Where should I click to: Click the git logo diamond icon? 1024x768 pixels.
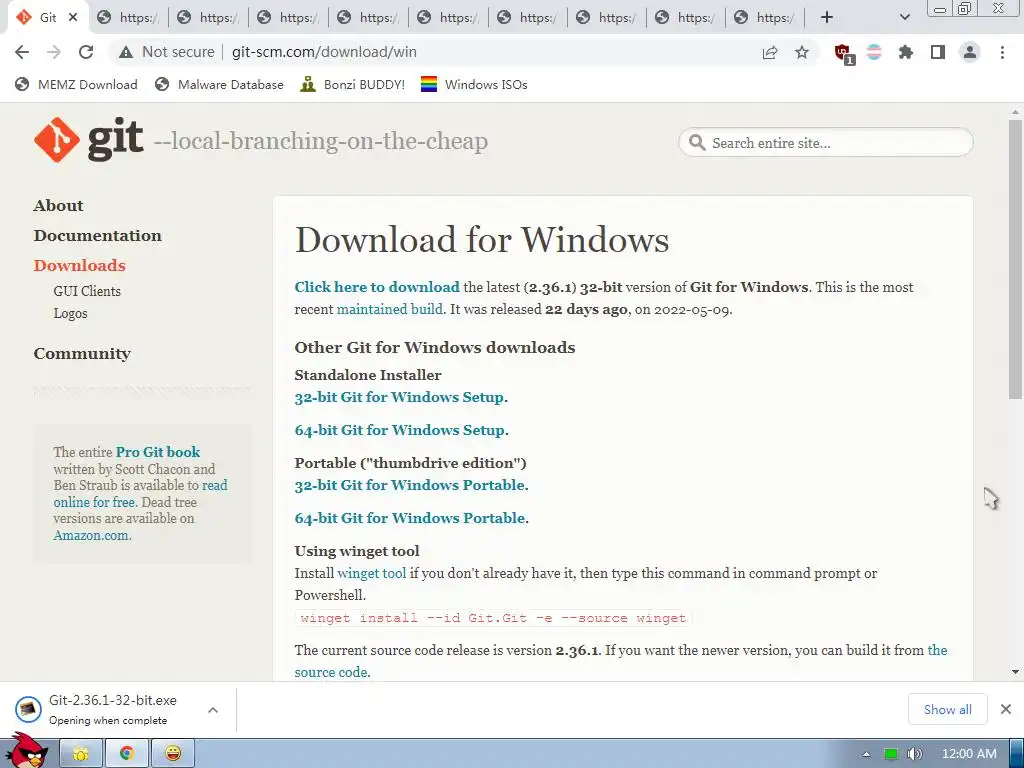pyautogui.click(x=57, y=140)
